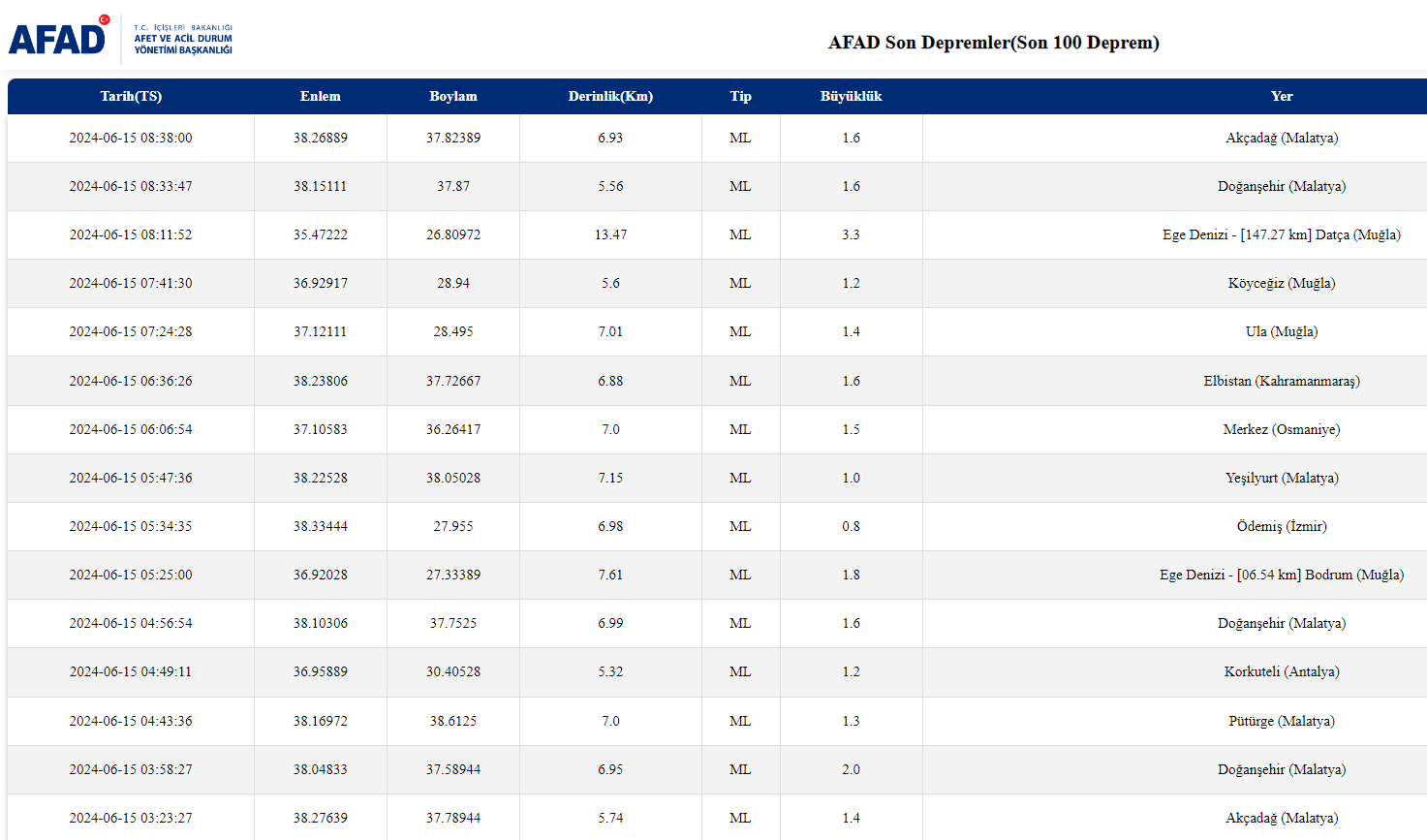The image size is (1427, 840).
Task: Click the location Ödemiş (İzmir)
Action: pos(1282,526)
